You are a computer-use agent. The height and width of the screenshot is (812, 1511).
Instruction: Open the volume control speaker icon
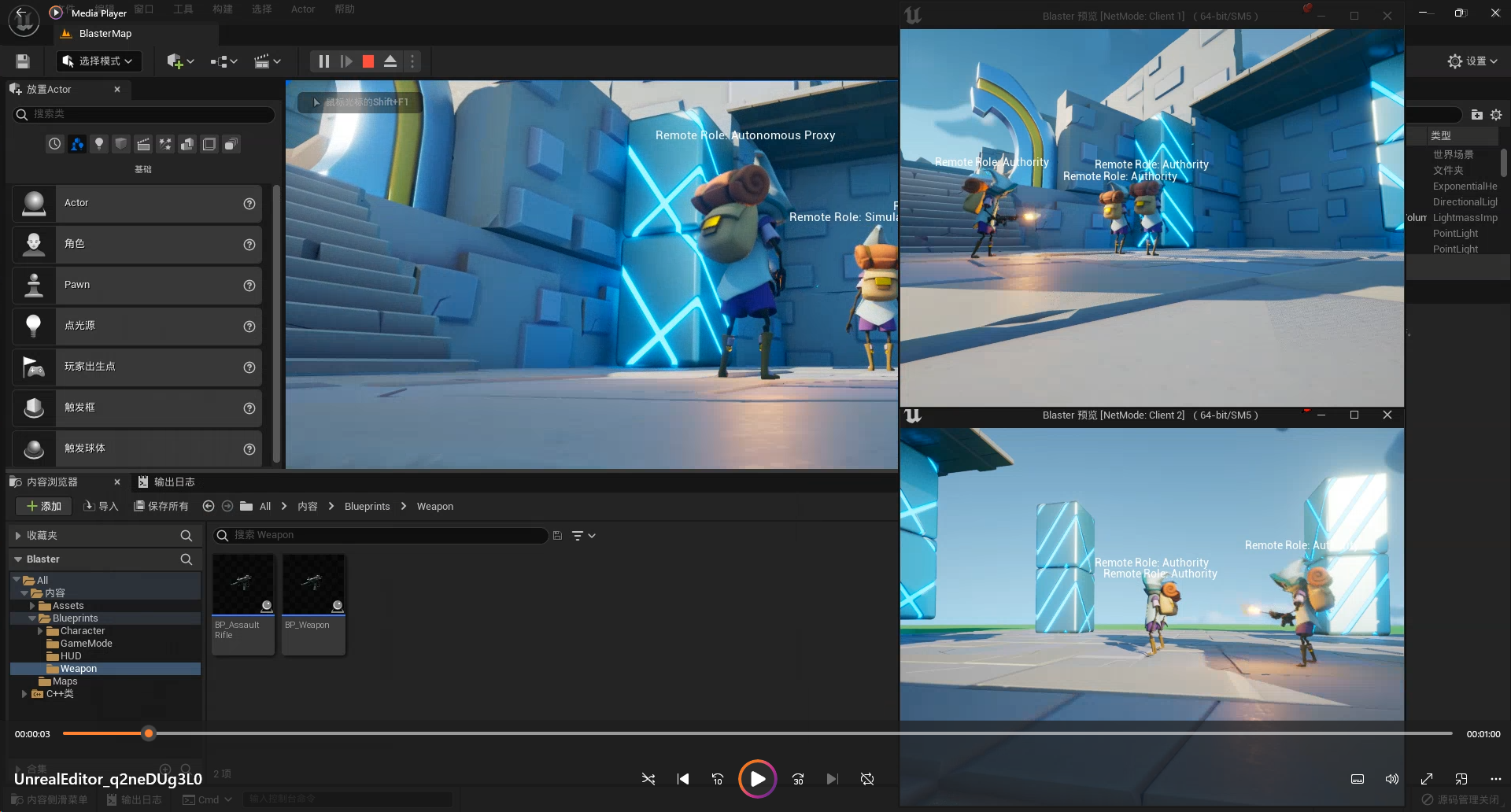1392,779
